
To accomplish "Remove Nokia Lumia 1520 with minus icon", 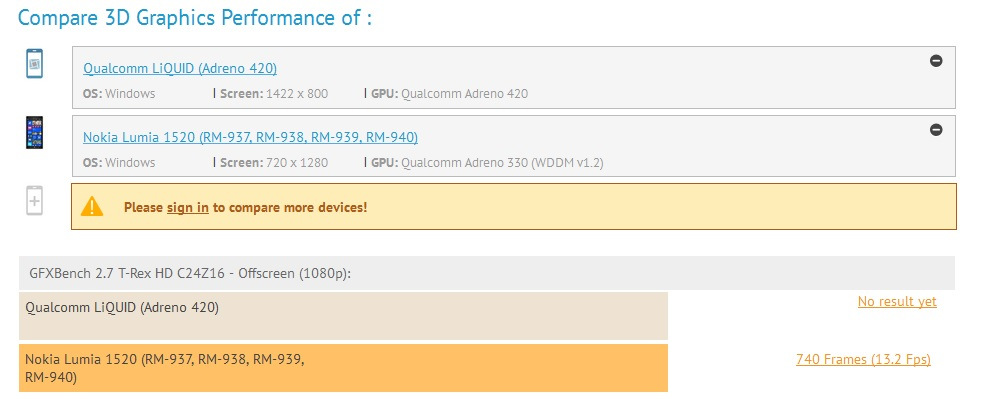I will (936, 130).
